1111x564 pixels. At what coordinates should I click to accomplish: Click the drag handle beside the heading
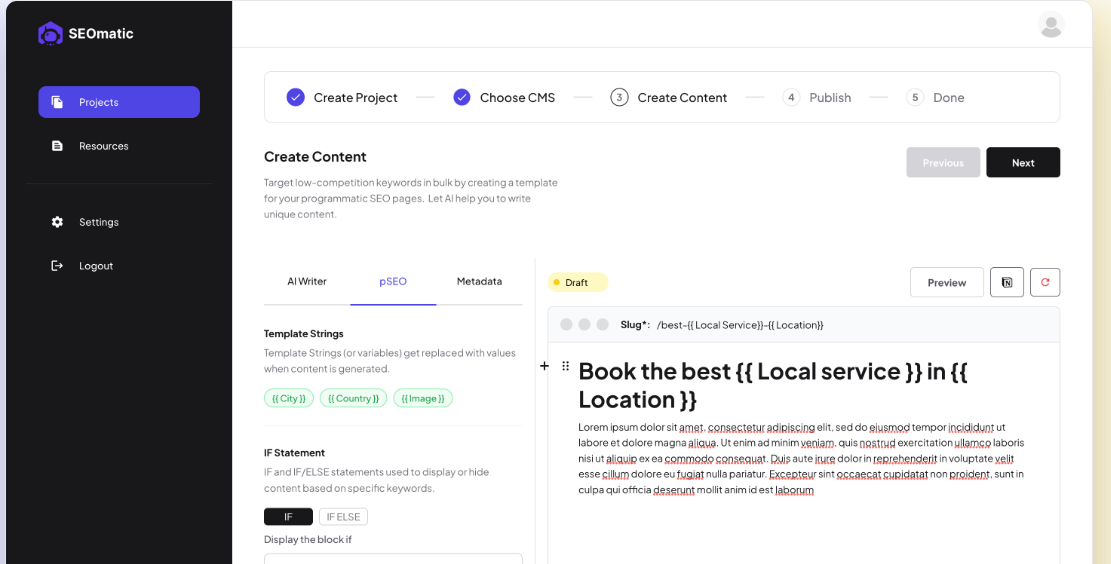click(565, 367)
